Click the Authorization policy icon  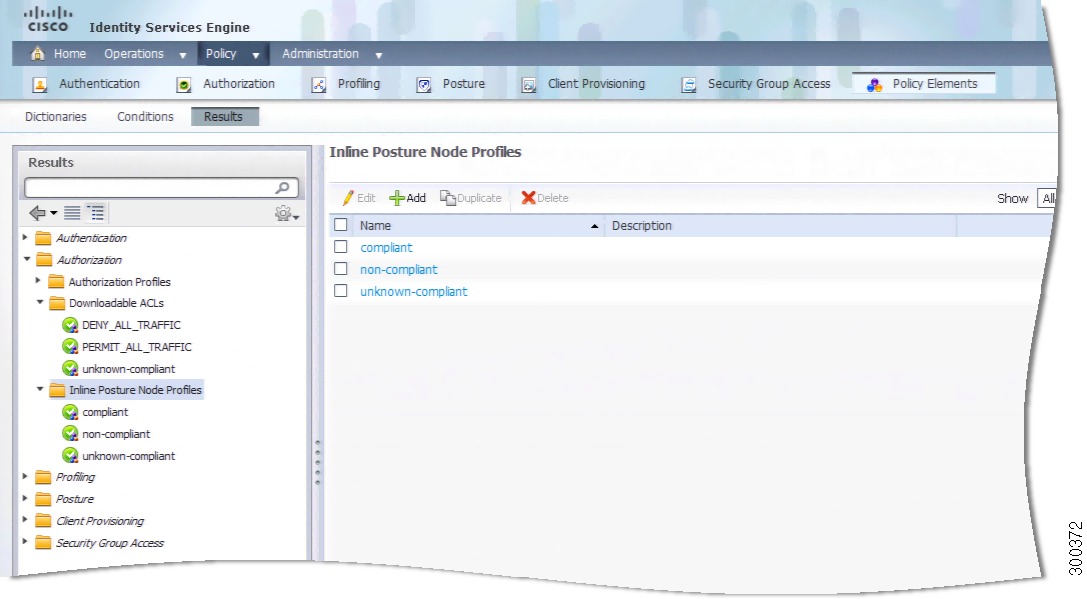[x=184, y=85]
